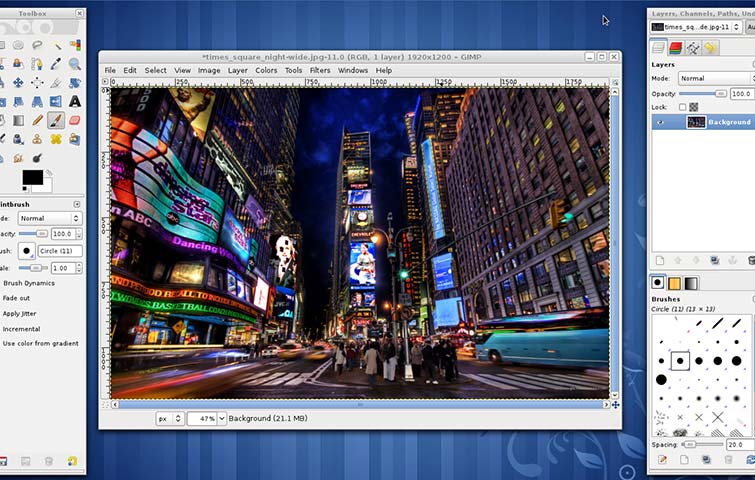Screen dimensions: 755x480
Task: Select the Foreground Select tool
Action: tap(18, 64)
